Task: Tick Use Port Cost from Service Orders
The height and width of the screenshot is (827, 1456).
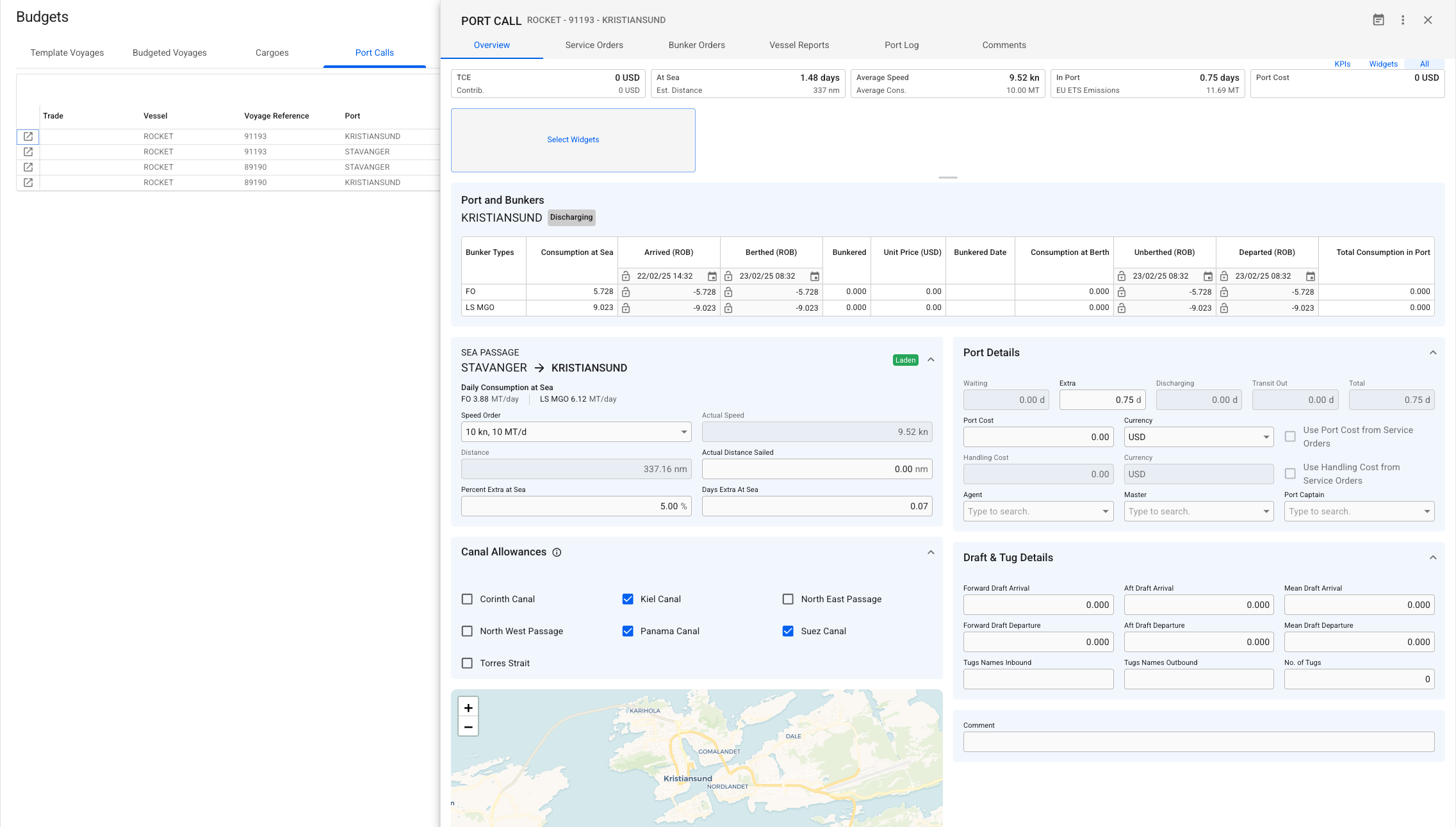Action: (1290, 437)
